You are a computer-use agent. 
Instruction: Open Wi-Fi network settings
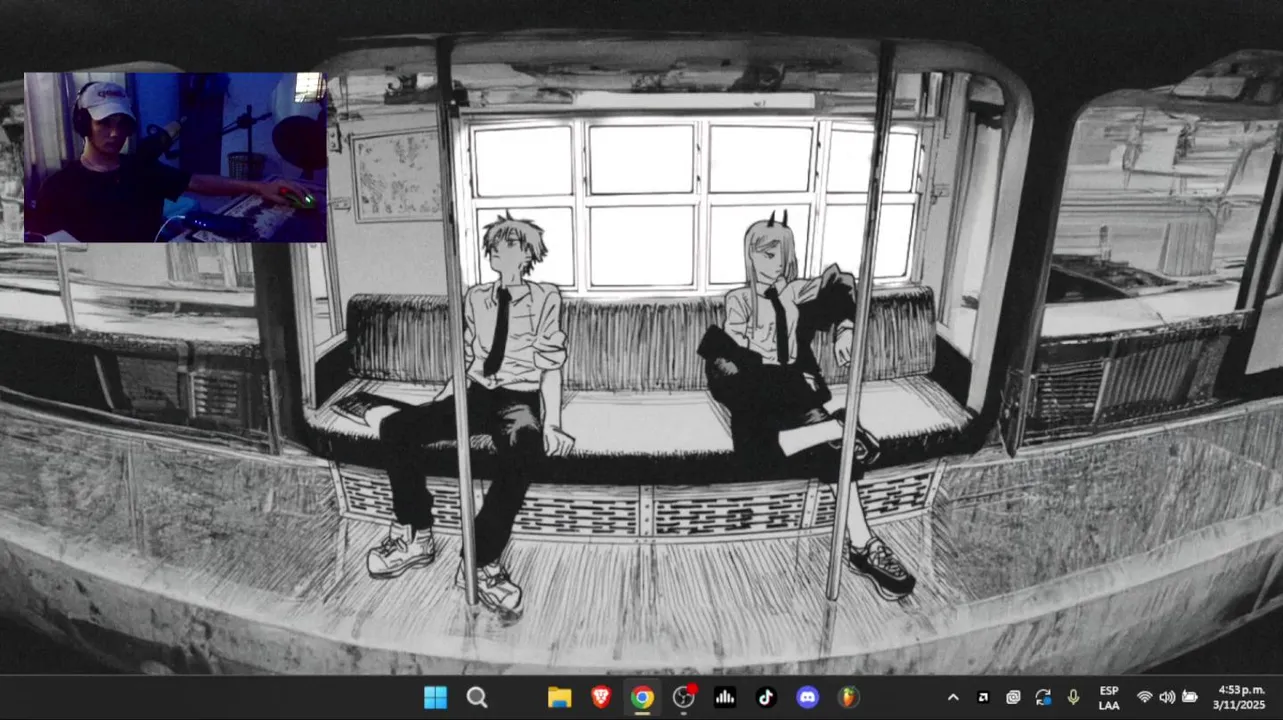point(1145,697)
